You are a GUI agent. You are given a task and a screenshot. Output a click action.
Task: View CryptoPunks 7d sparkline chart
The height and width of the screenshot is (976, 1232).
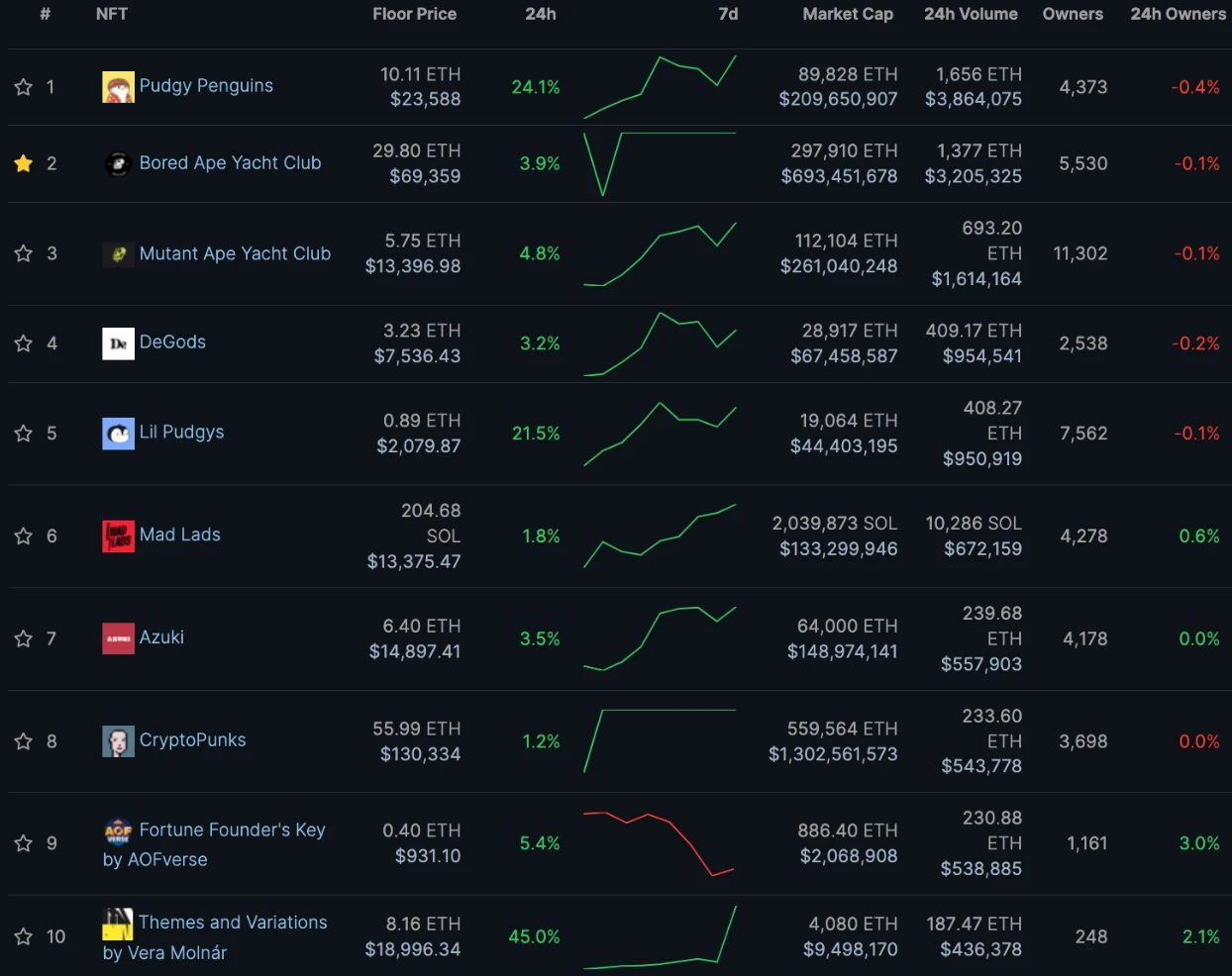pyautogui.click(x=661, y=741)
